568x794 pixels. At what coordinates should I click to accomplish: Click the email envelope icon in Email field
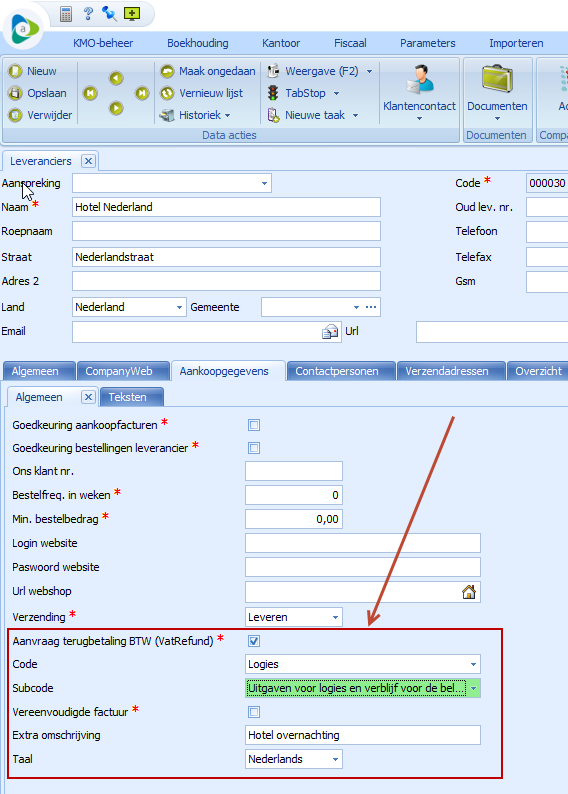tap(330, 332)
